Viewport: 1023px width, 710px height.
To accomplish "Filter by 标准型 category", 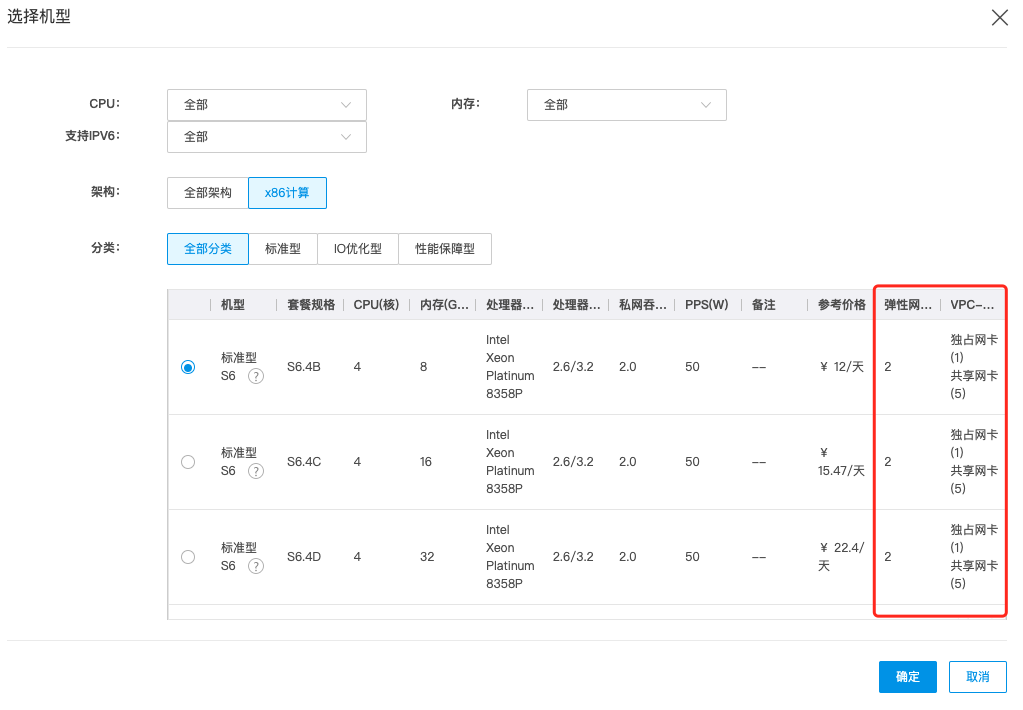I will click(x=283, y=249).
